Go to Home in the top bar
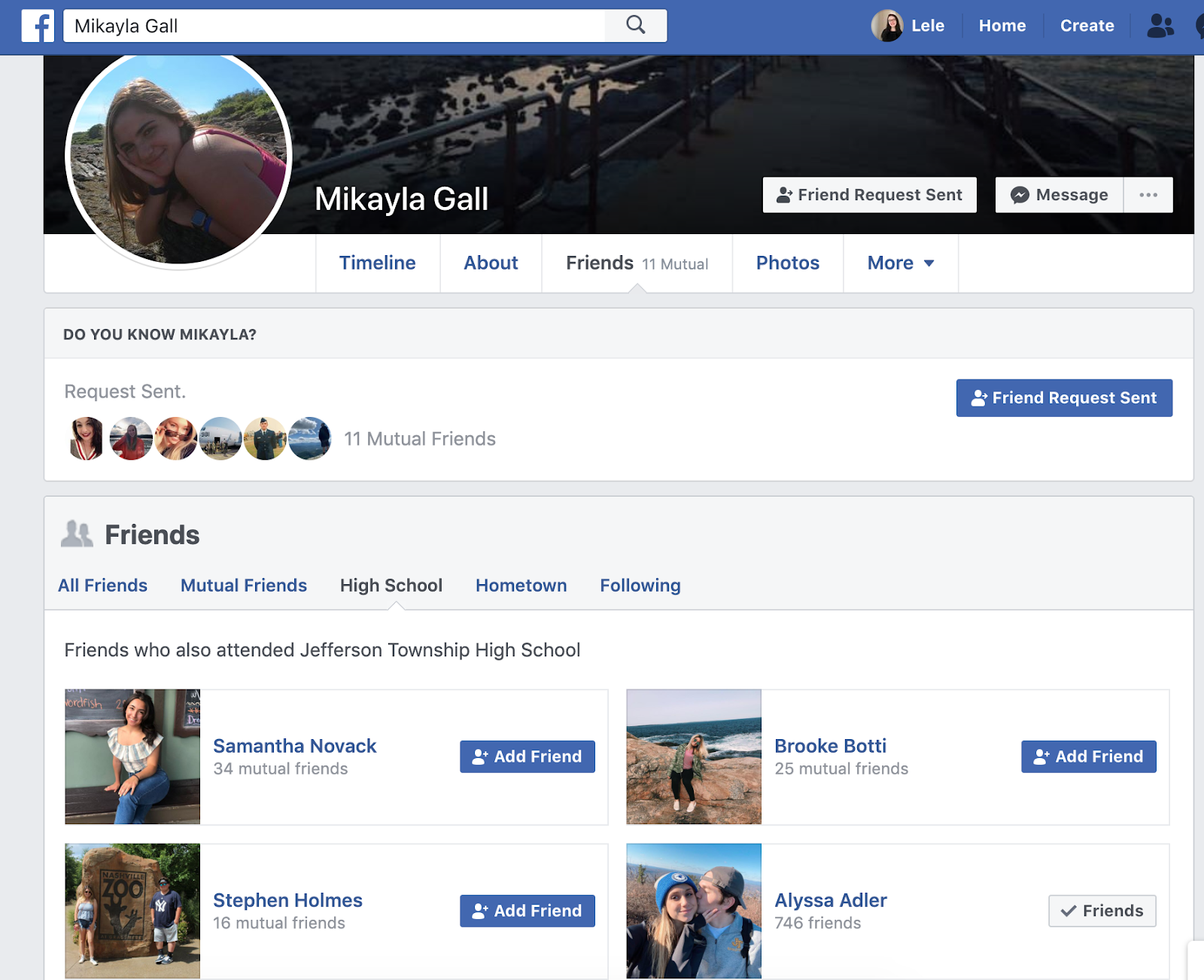 click(x=1002, y=26)
